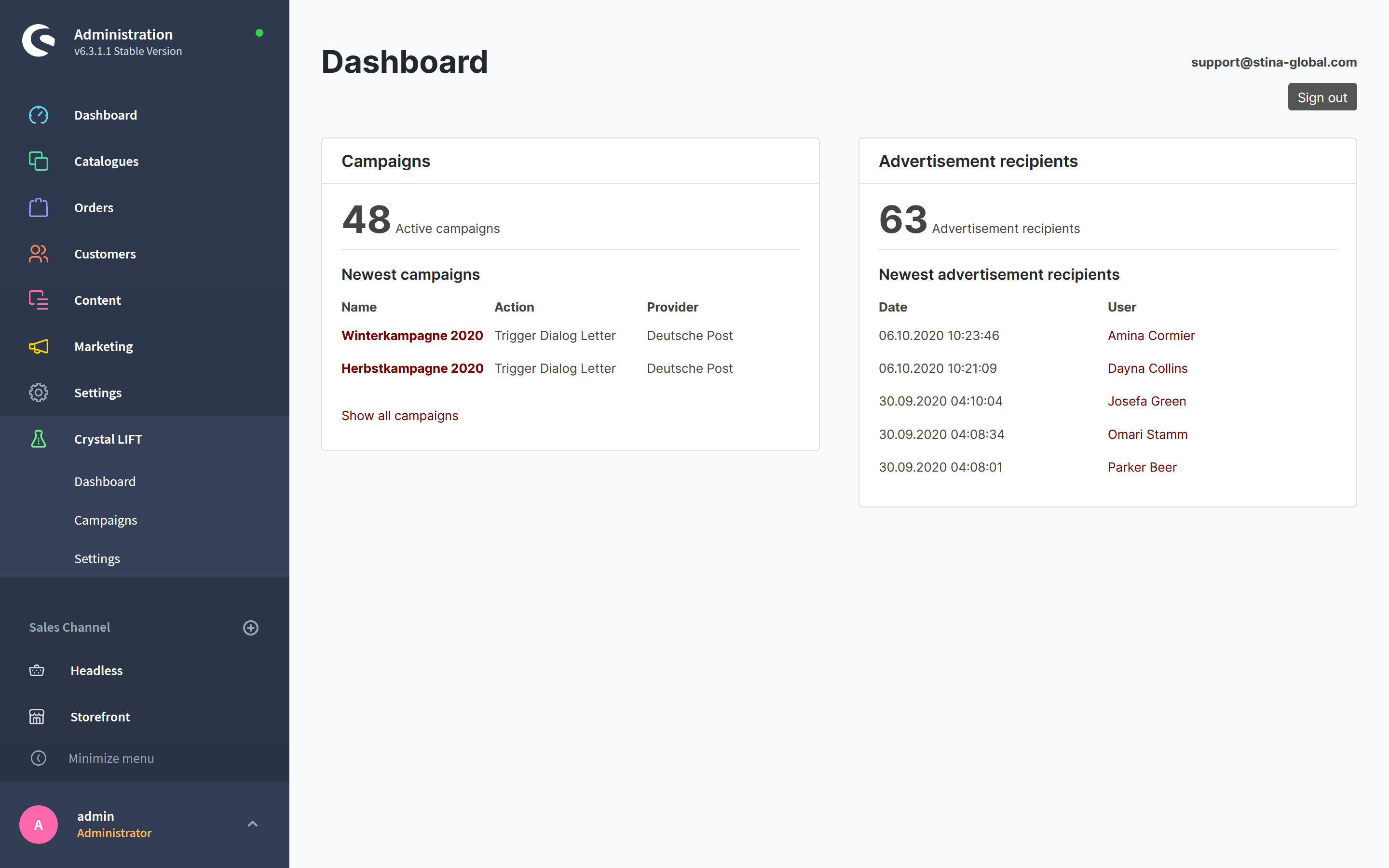Click the green status indicator dot
1389x868 pixels.
click(x=259, y=33)
